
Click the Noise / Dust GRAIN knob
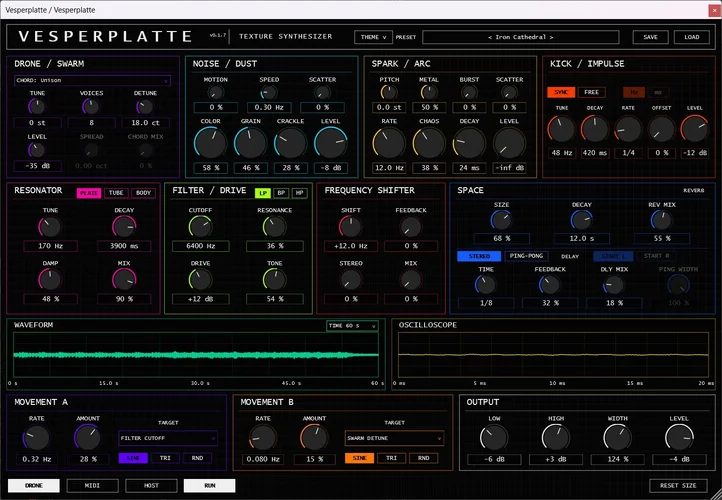(250, 143)
